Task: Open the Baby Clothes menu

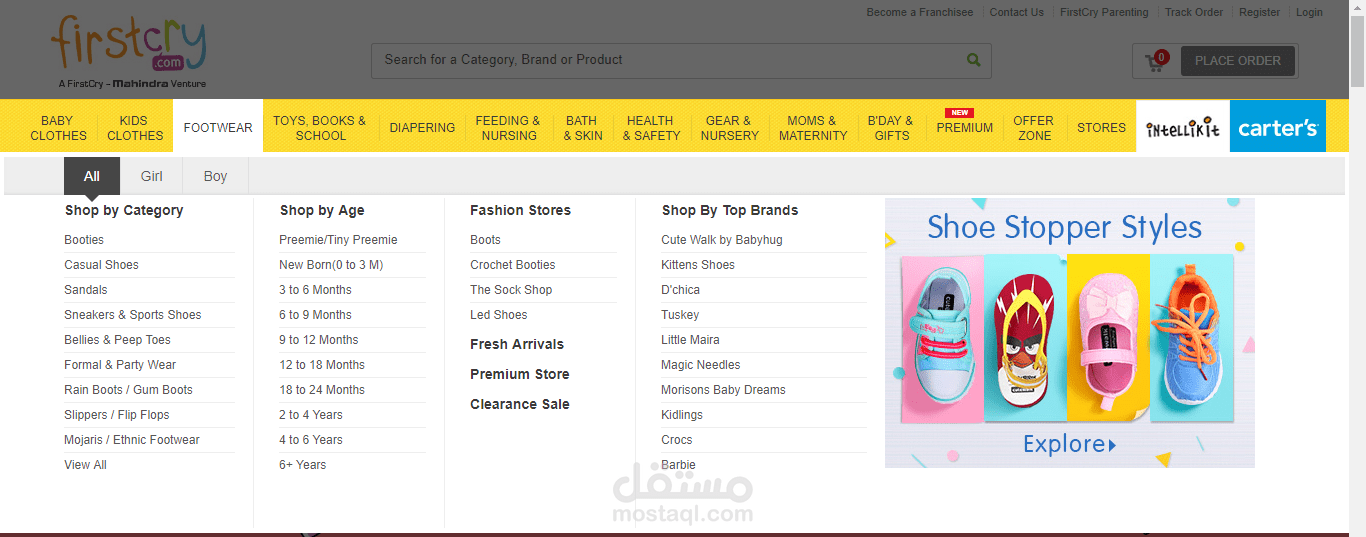Action: tap(58, 128)
